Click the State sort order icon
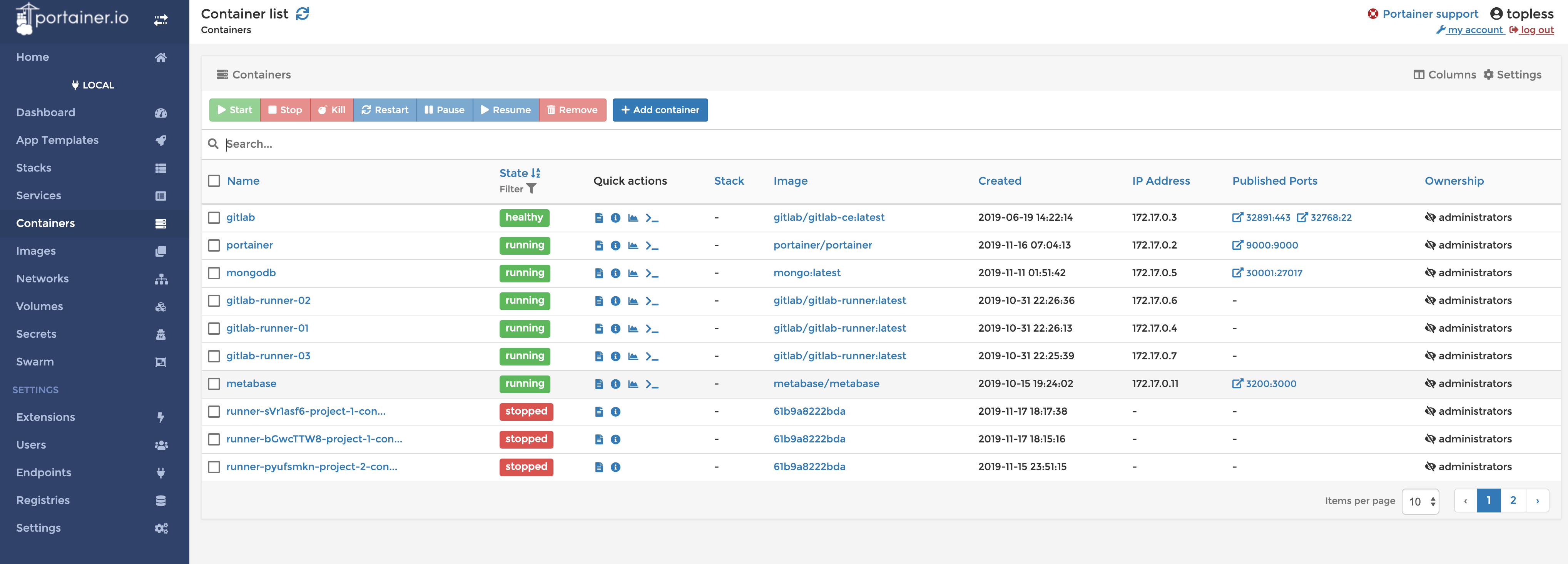This screenshot has height=564, width=1568. pyautogui.click(x=536, y=174)
